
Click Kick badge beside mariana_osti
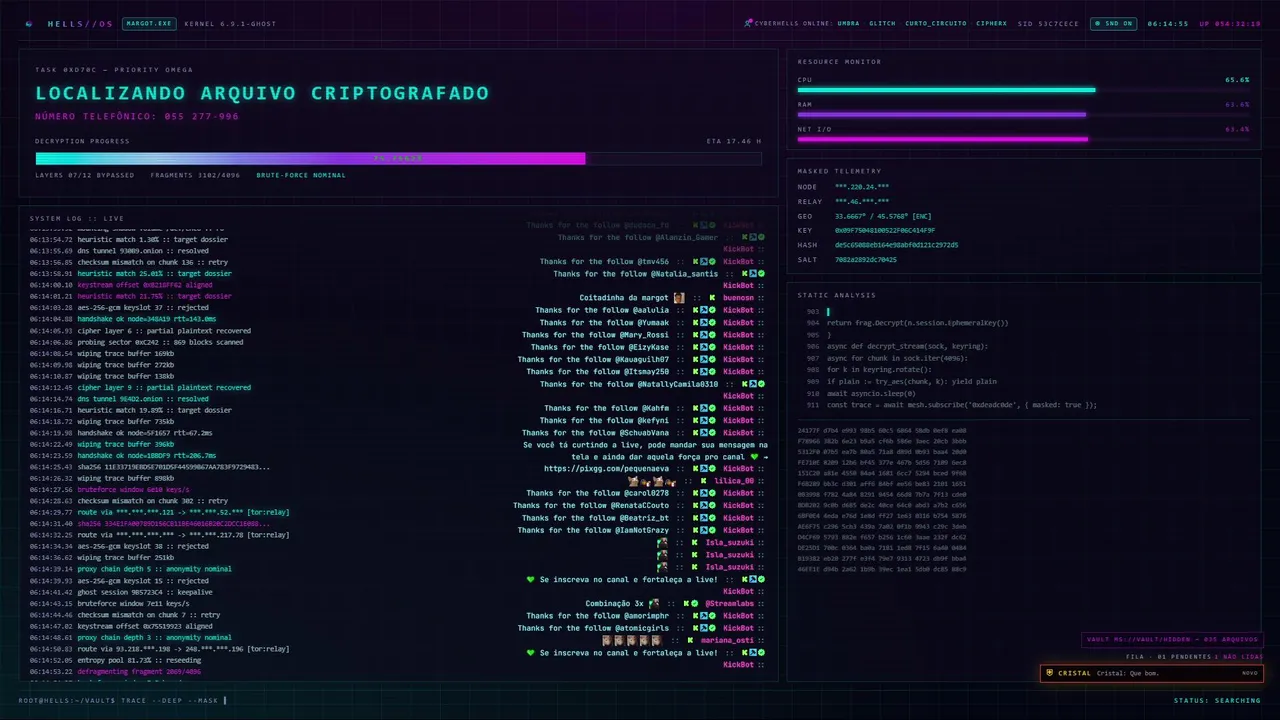coord(689,640)
